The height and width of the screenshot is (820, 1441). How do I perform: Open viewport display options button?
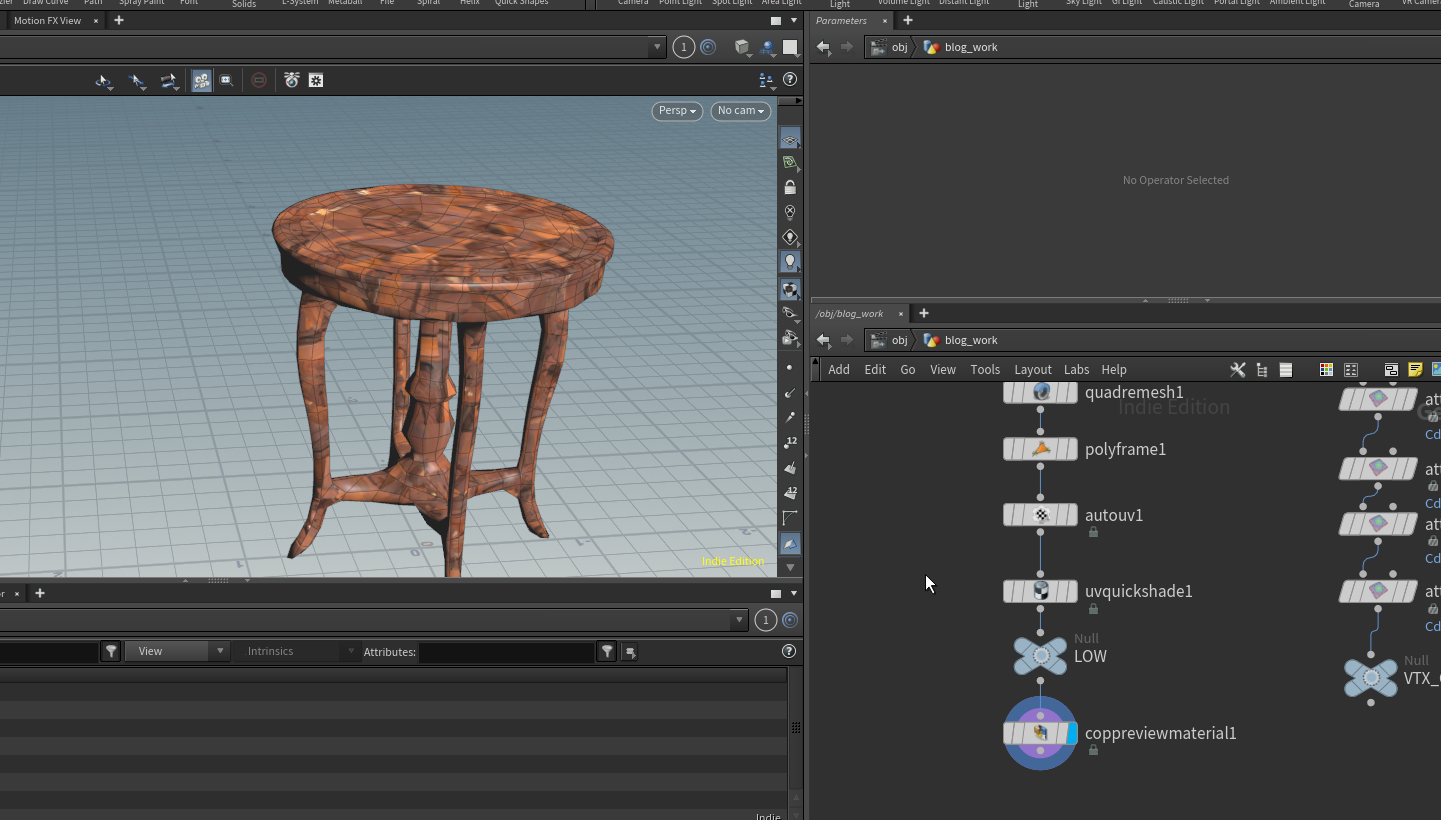766,80
